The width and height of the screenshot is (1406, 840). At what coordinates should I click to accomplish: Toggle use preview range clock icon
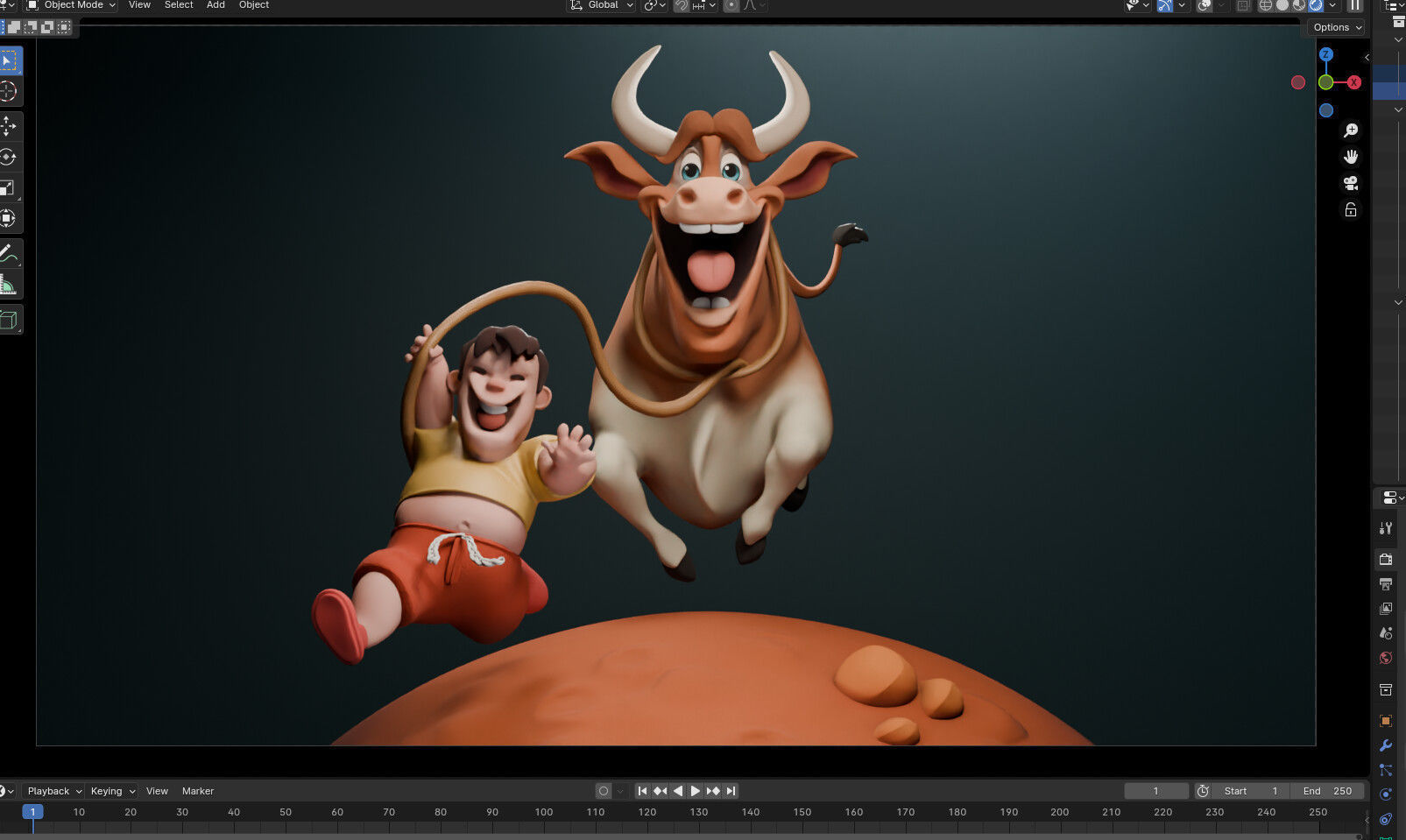1204,791
